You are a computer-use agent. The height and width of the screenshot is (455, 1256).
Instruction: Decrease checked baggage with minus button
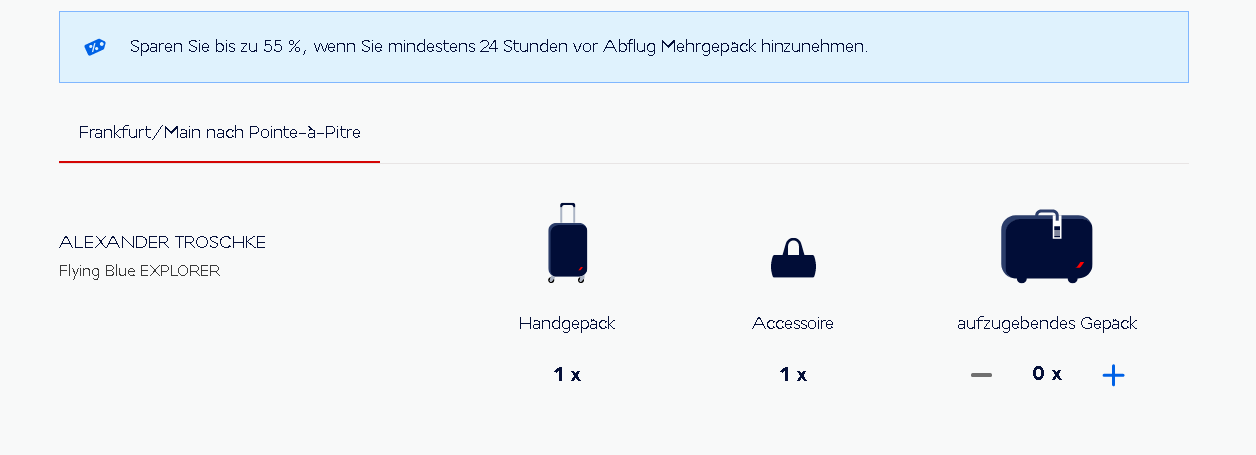pos(981,375)
